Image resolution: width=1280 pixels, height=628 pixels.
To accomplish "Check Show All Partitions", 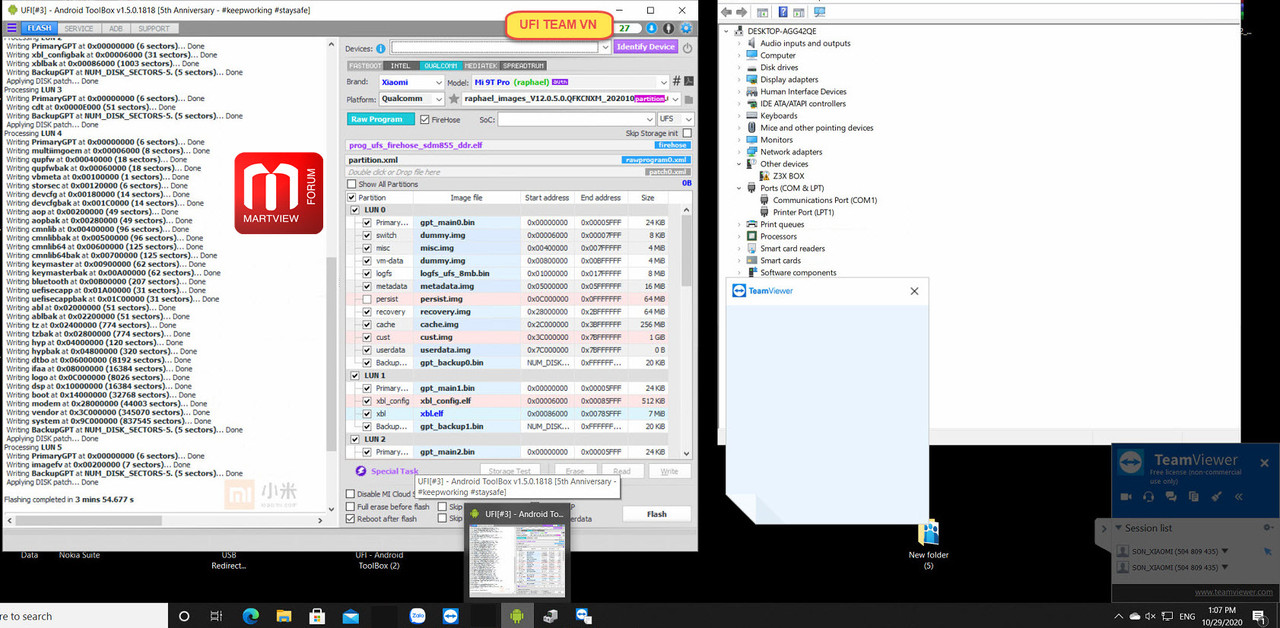I will [x=351, y=184].
